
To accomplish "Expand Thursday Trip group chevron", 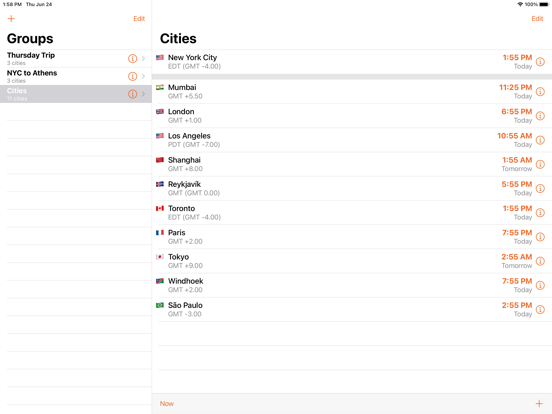I will (x=143, y=58).
